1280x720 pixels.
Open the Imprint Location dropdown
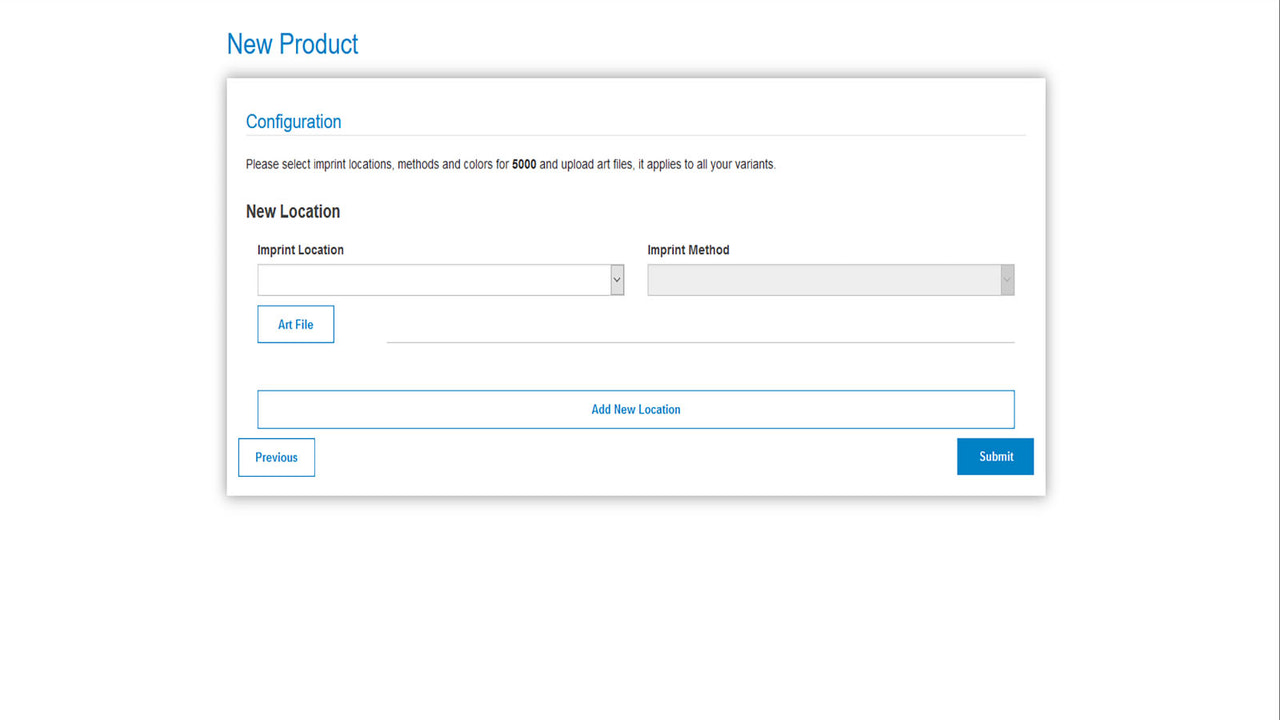pyautogui.click(x=435, y=280)
